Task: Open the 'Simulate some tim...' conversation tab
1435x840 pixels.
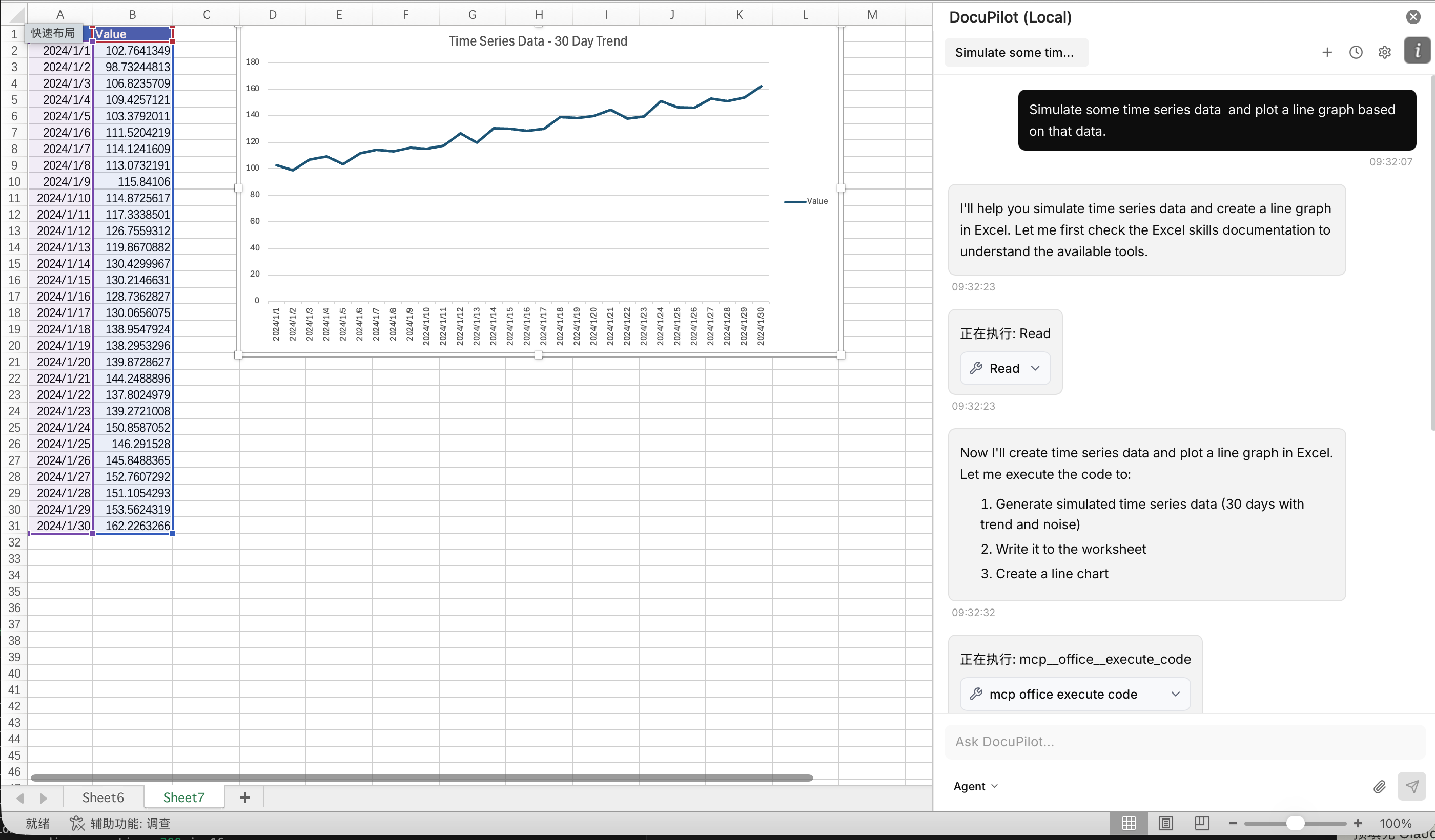Action: coord(1015,52)
